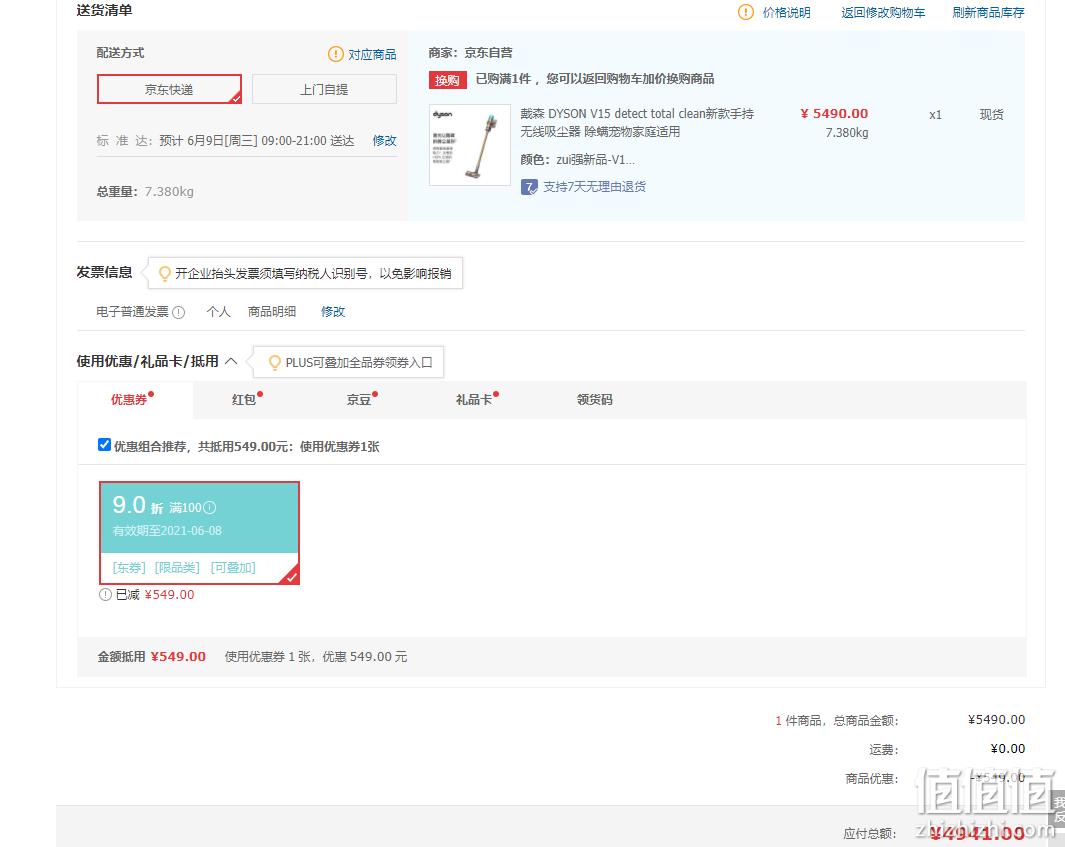Image resolution: width=1065 pixels, height=847 pixels.
Task: Click 修改 in invoice information row
Action: (x=333, y=311)
